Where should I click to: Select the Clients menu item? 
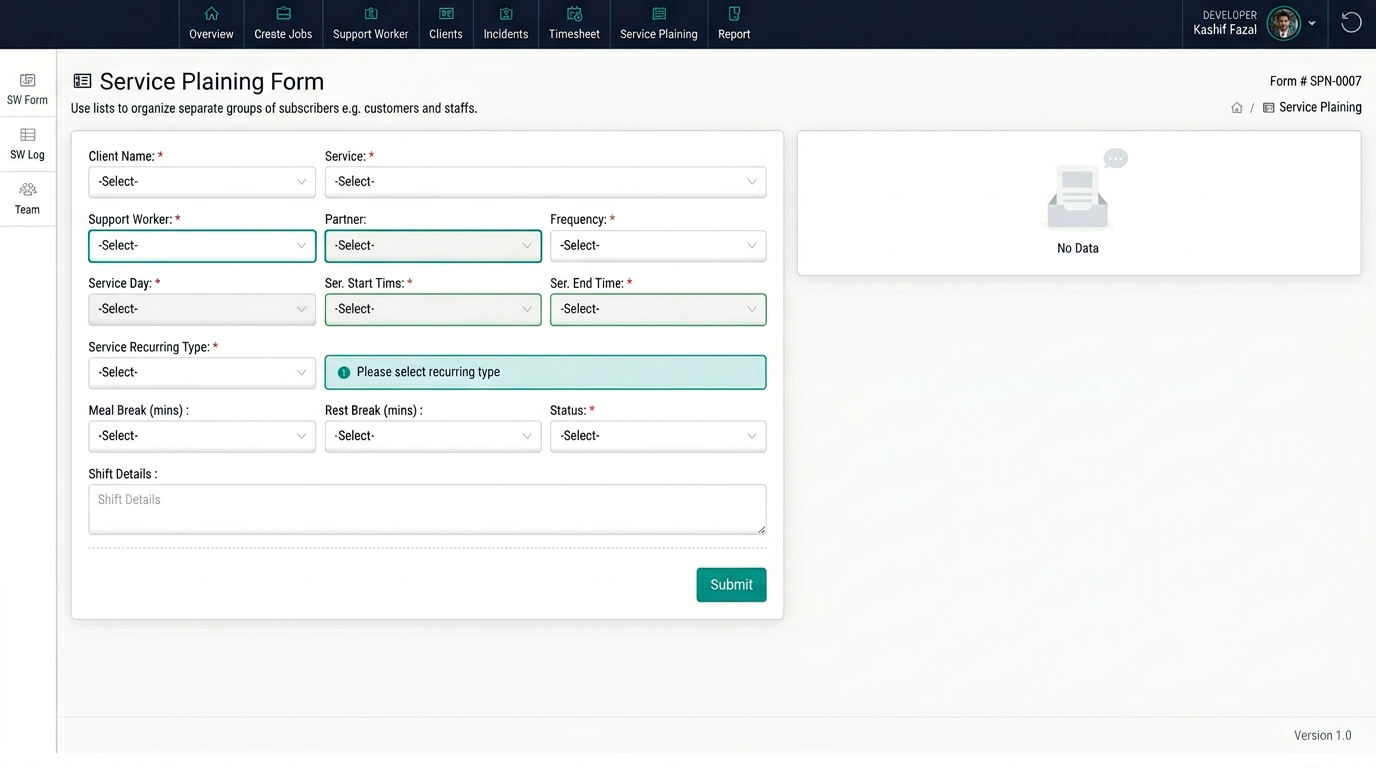pos(446,24)
